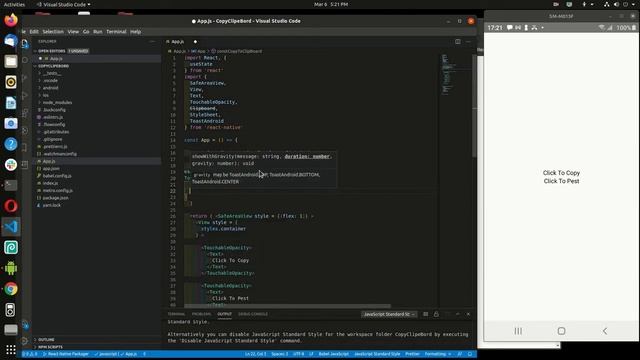The height and width of the screenshot is (360, 640).
Task: Click notifications bell in status bar
Action: [x=470, y=354]
